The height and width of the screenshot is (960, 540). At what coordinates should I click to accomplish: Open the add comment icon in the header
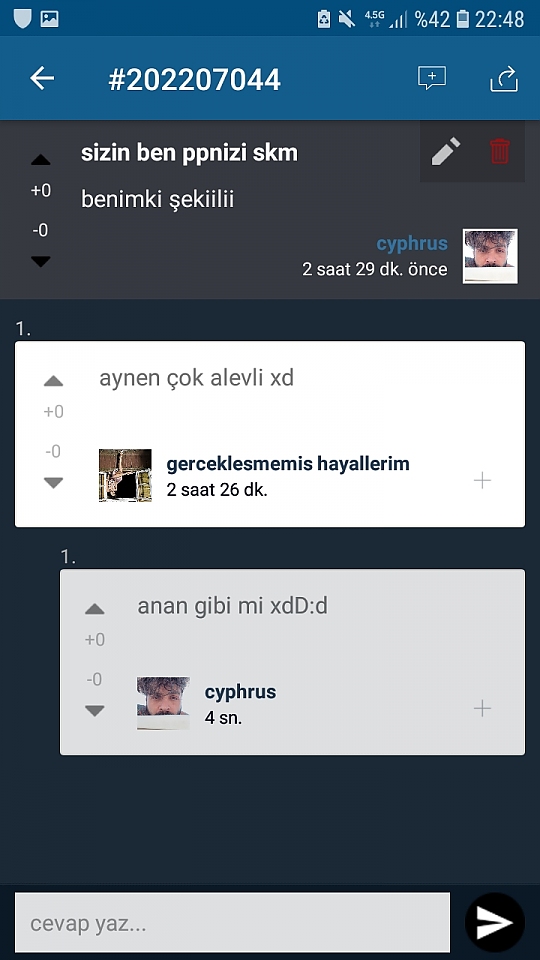pos(432,78)
